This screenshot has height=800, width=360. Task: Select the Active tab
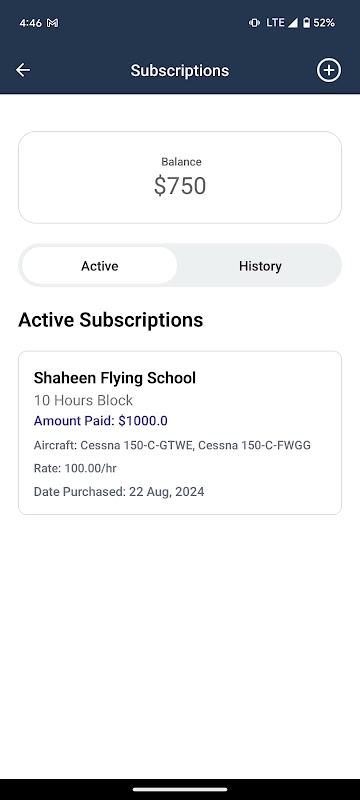(x=100, y=266)
